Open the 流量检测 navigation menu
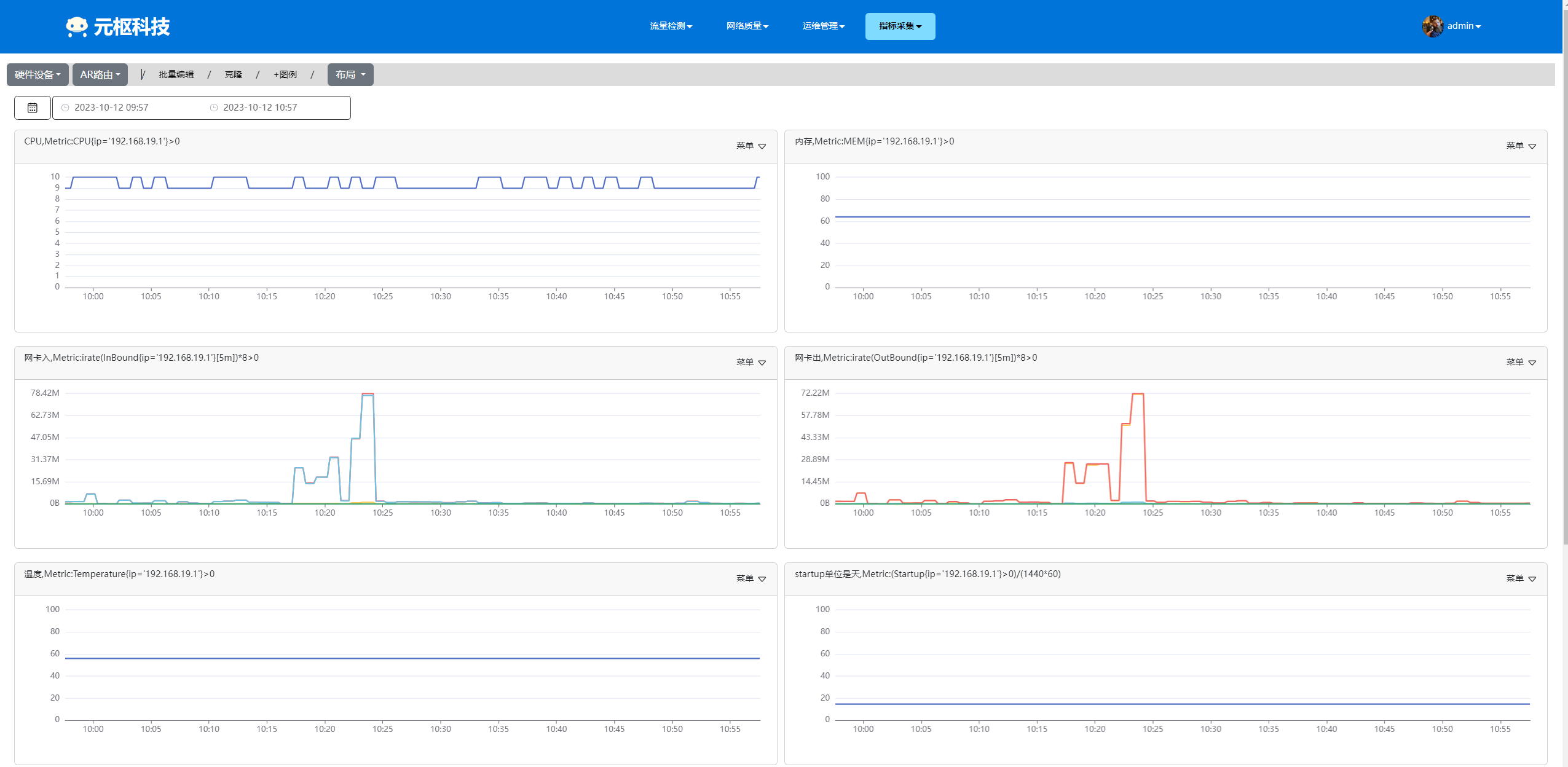The image size is (1568, 767). pos(671,26)
